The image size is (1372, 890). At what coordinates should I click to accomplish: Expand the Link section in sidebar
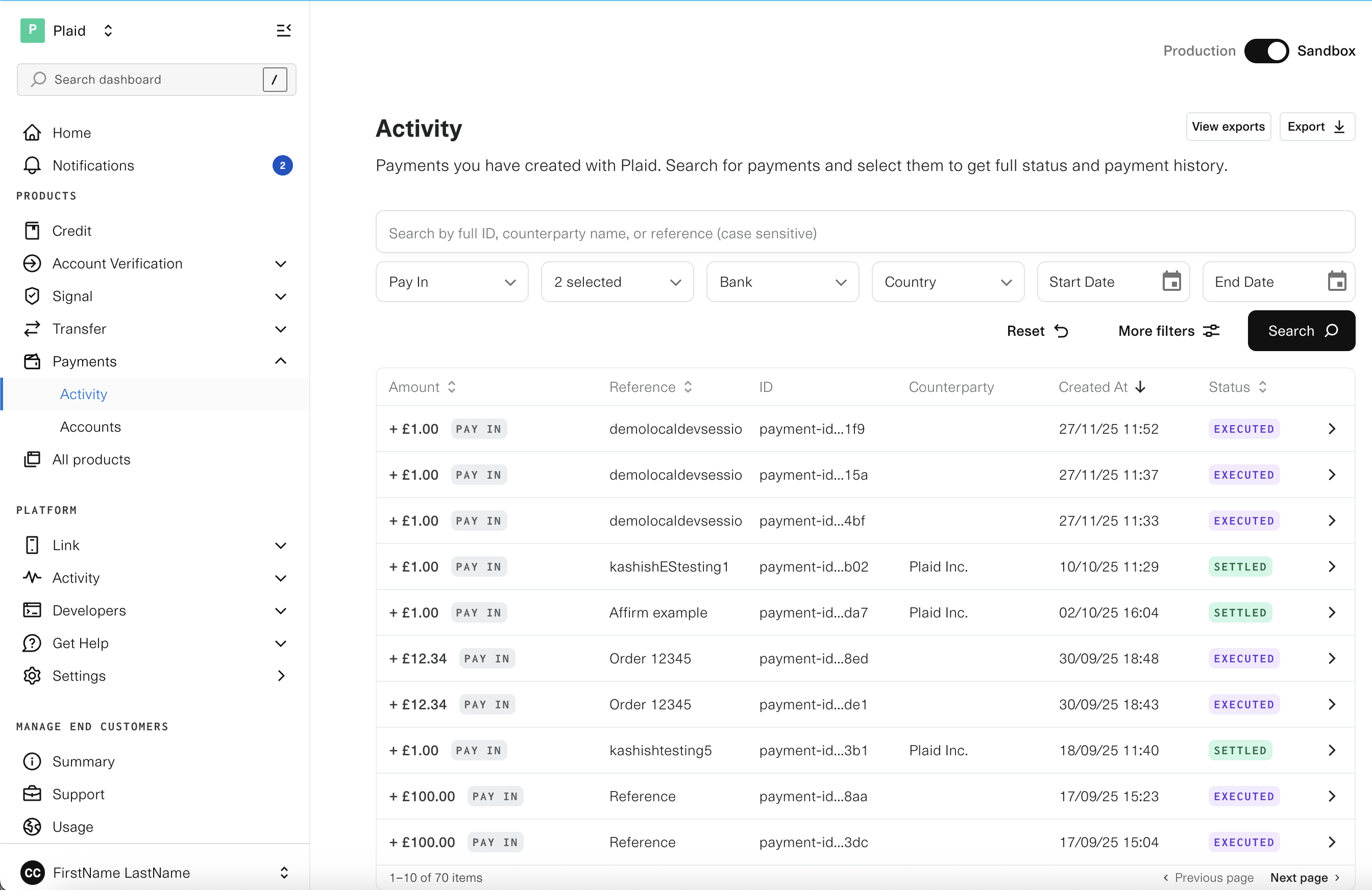point(281,545)
